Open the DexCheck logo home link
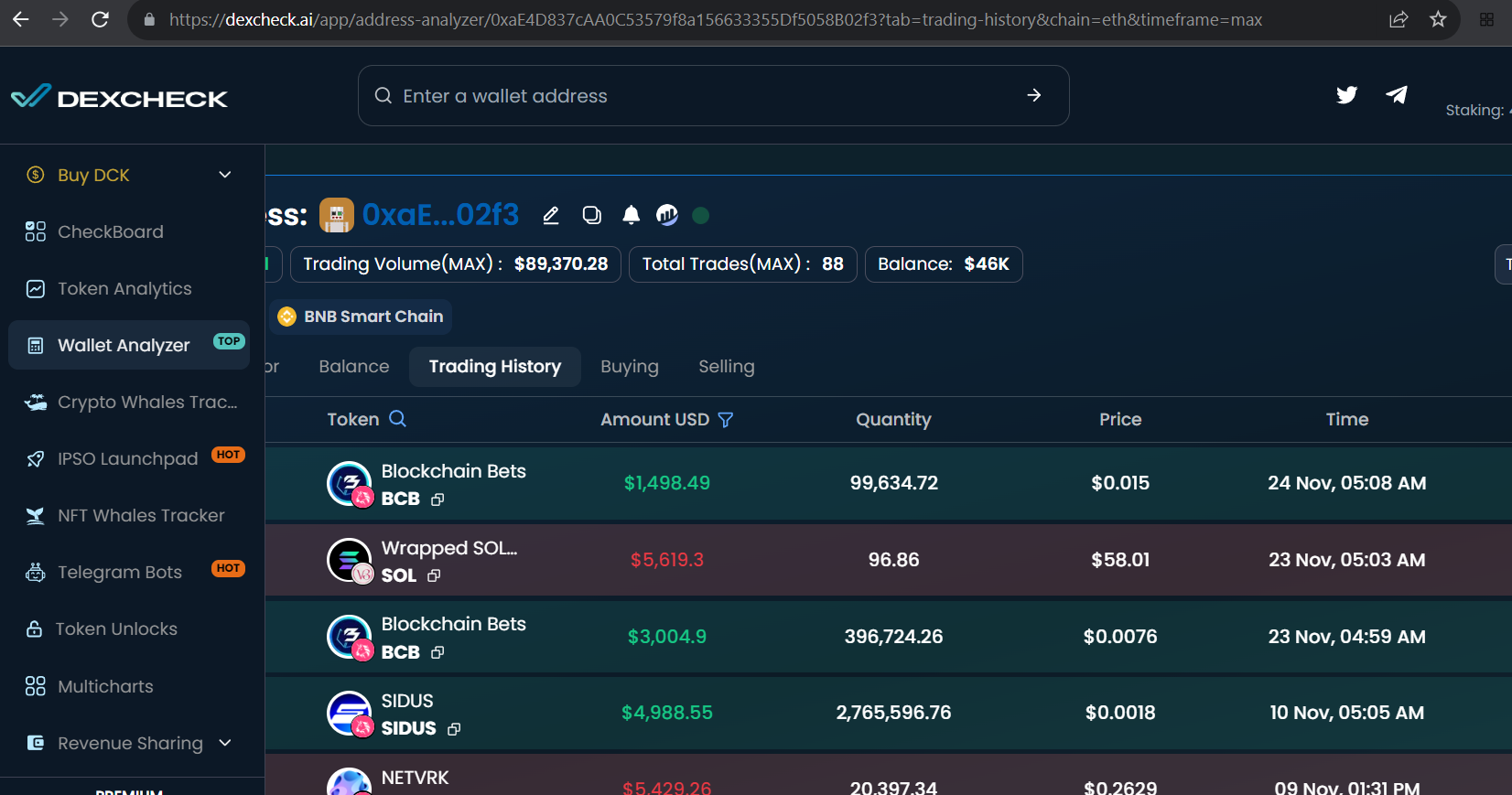The image size is (1512, 795). (x=120, y=97)
